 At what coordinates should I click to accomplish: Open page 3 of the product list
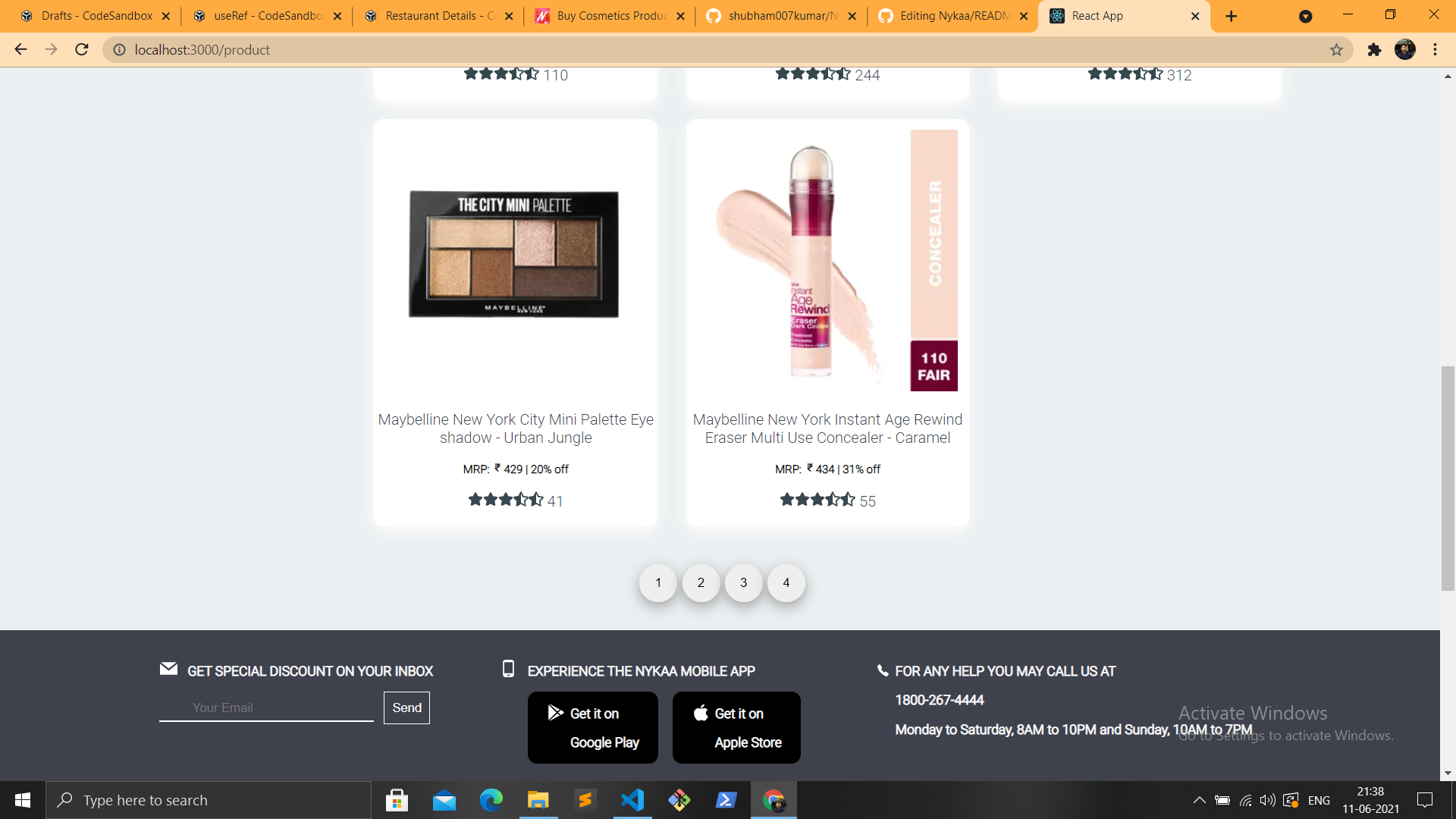(744, 583)
